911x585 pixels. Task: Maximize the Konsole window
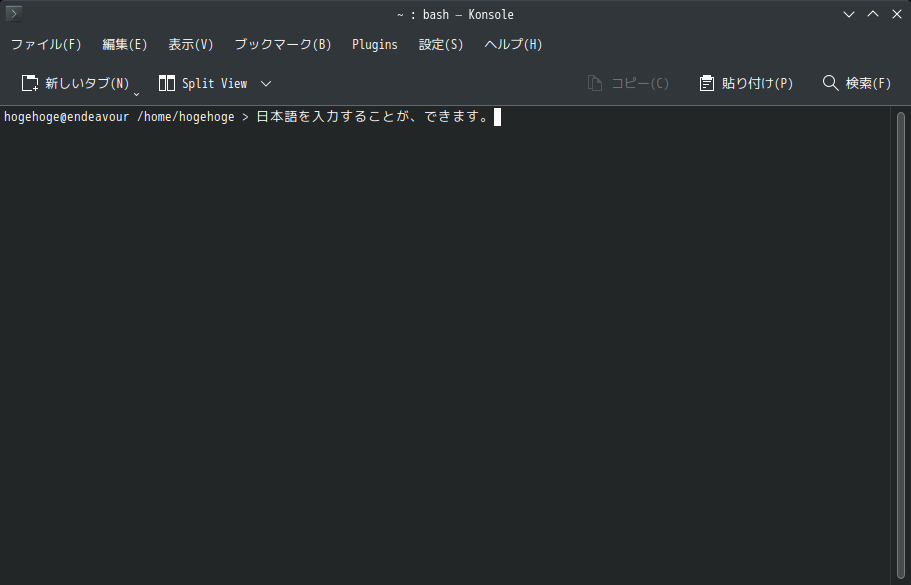873,14
